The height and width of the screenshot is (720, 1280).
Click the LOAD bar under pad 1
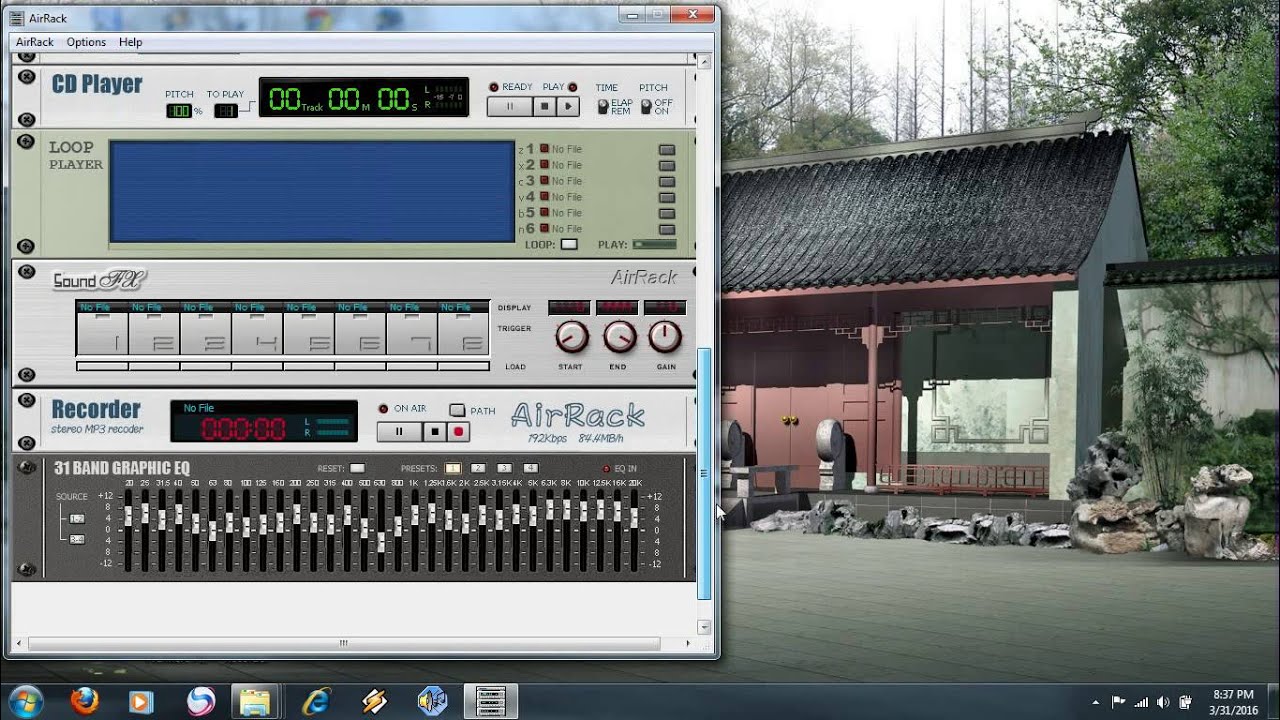click(102, 366)
